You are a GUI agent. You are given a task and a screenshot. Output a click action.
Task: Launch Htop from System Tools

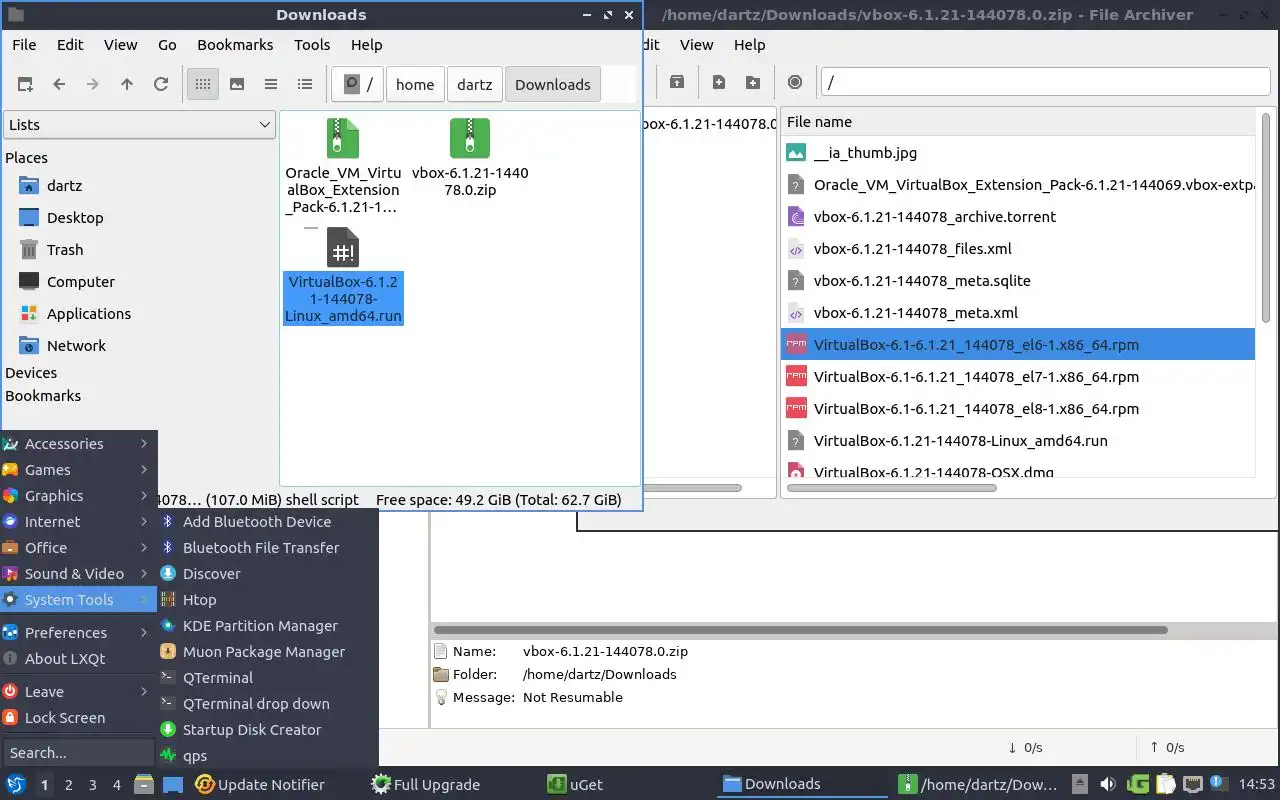point(268,600)
